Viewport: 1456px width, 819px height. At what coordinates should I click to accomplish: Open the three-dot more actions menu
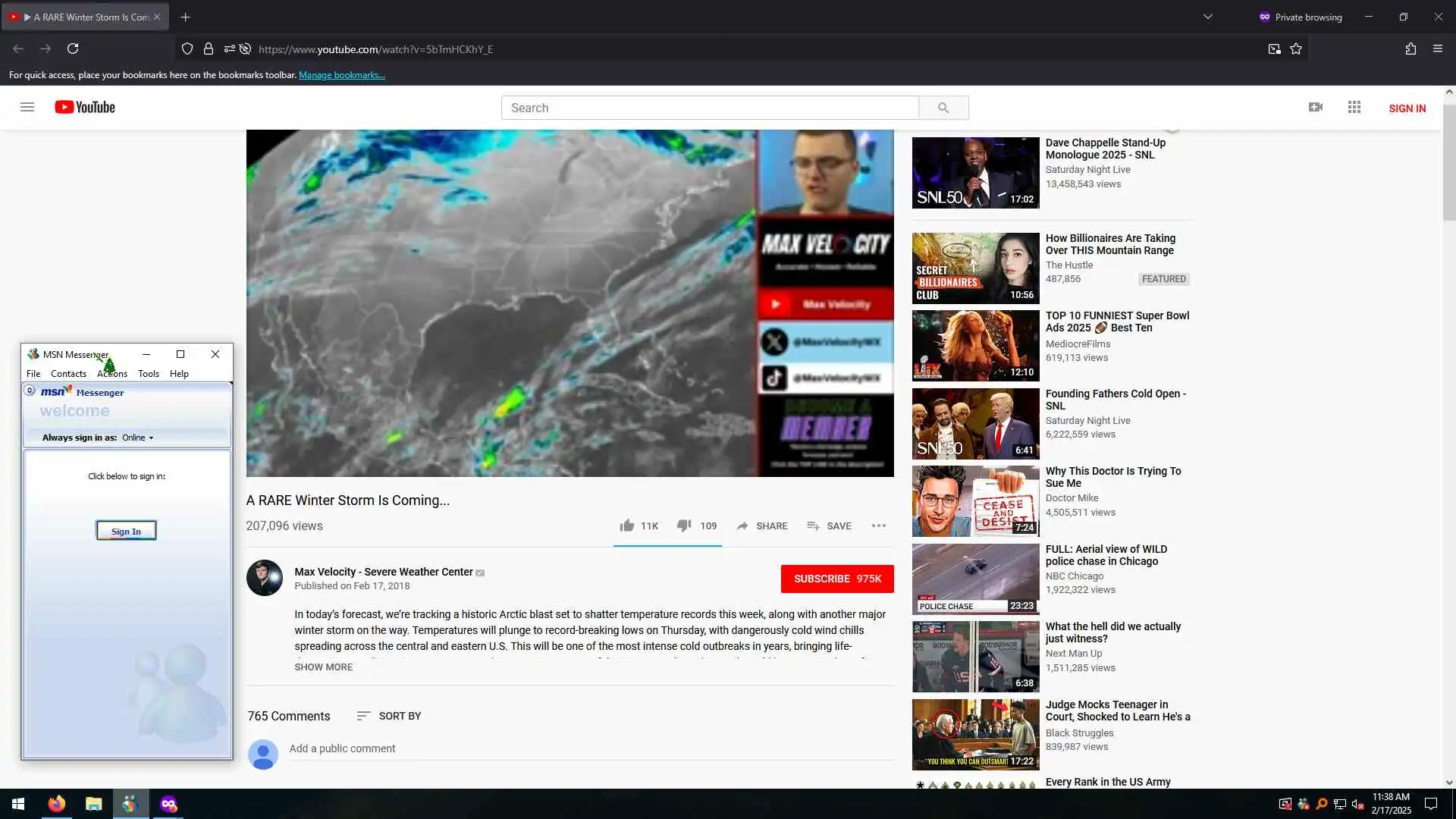click(x=878, y=526)
